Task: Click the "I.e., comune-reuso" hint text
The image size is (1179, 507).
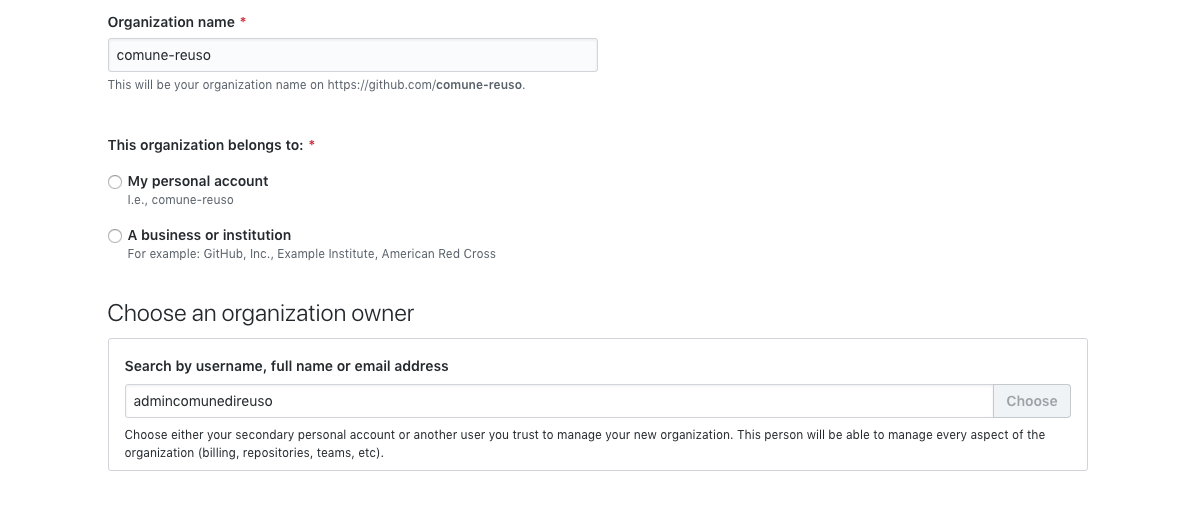Action: click(180, 200)
